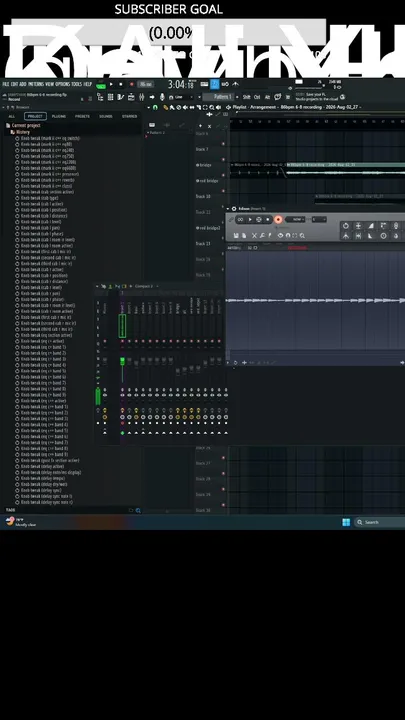This screenshot has height=720, width=405.
Task: Open the EDIT menu
Action: [x=15, y=84]
